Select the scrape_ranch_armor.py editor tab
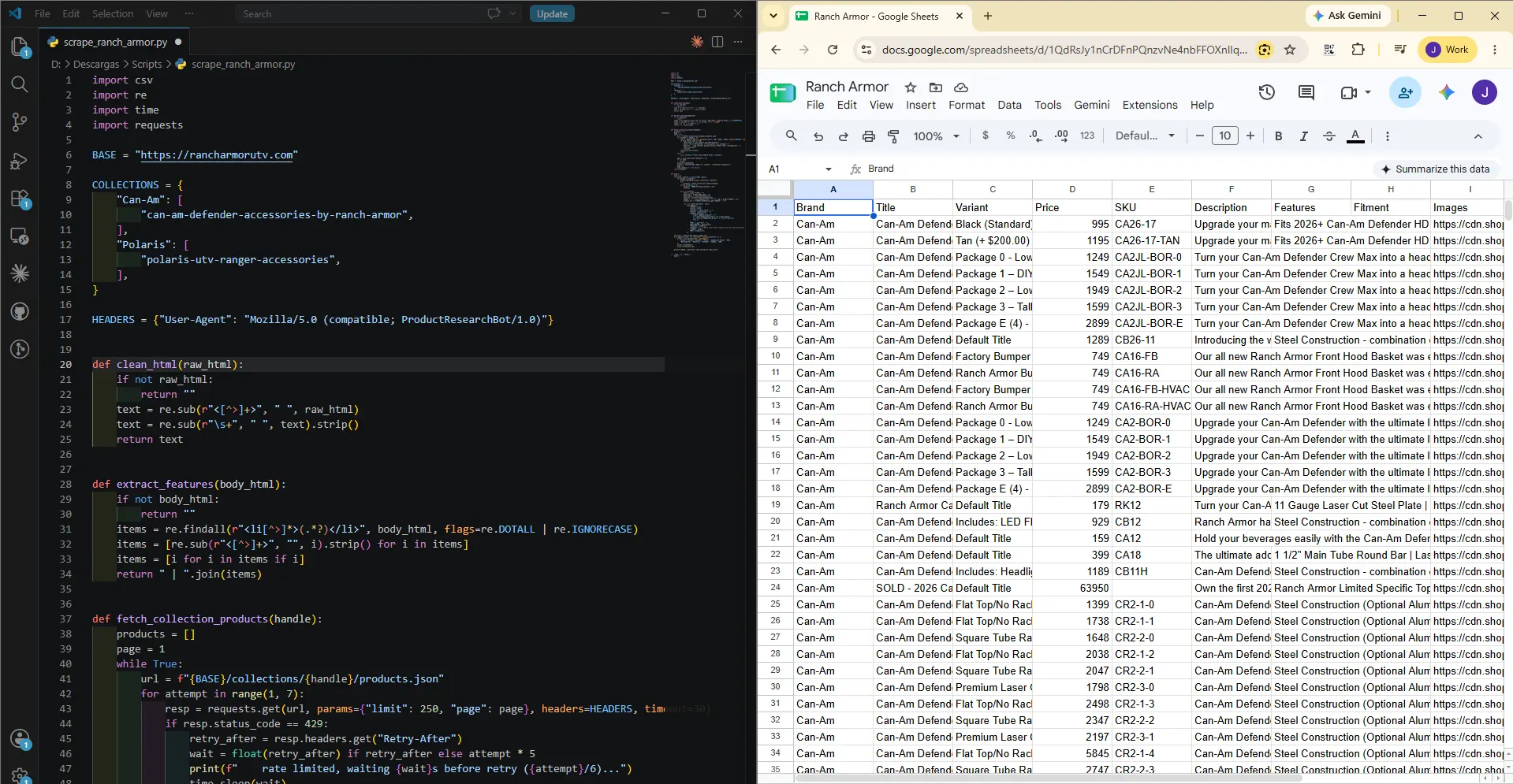This screenshot has width=1513, height=784. tap(115, 42)
